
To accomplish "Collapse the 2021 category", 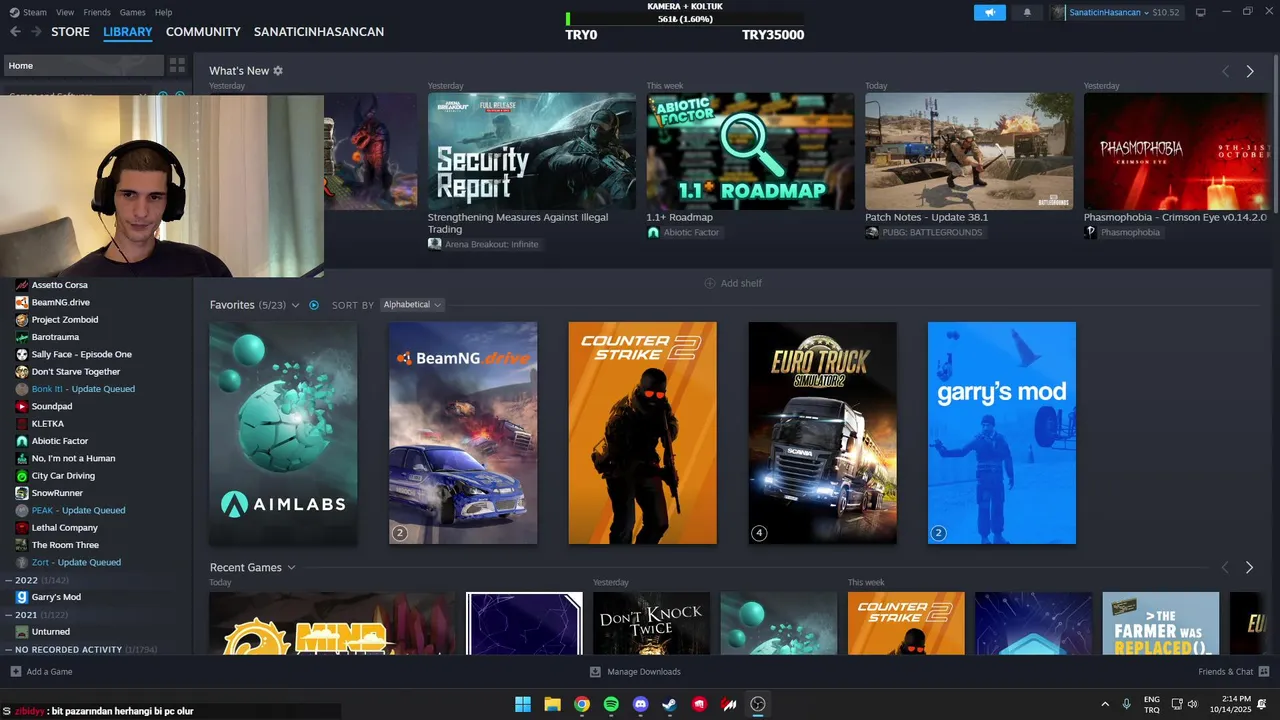I will coord(9,615).
